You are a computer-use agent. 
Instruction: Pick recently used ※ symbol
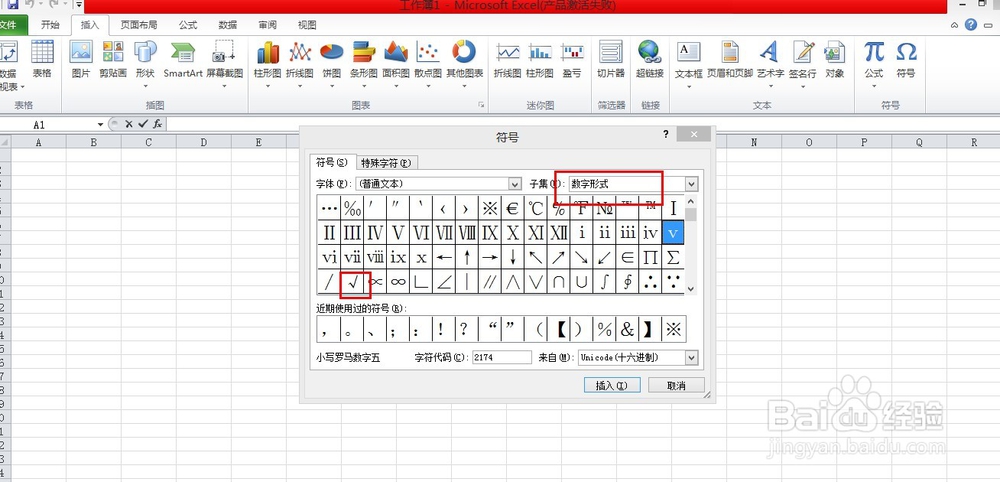(x=673, y=330)
